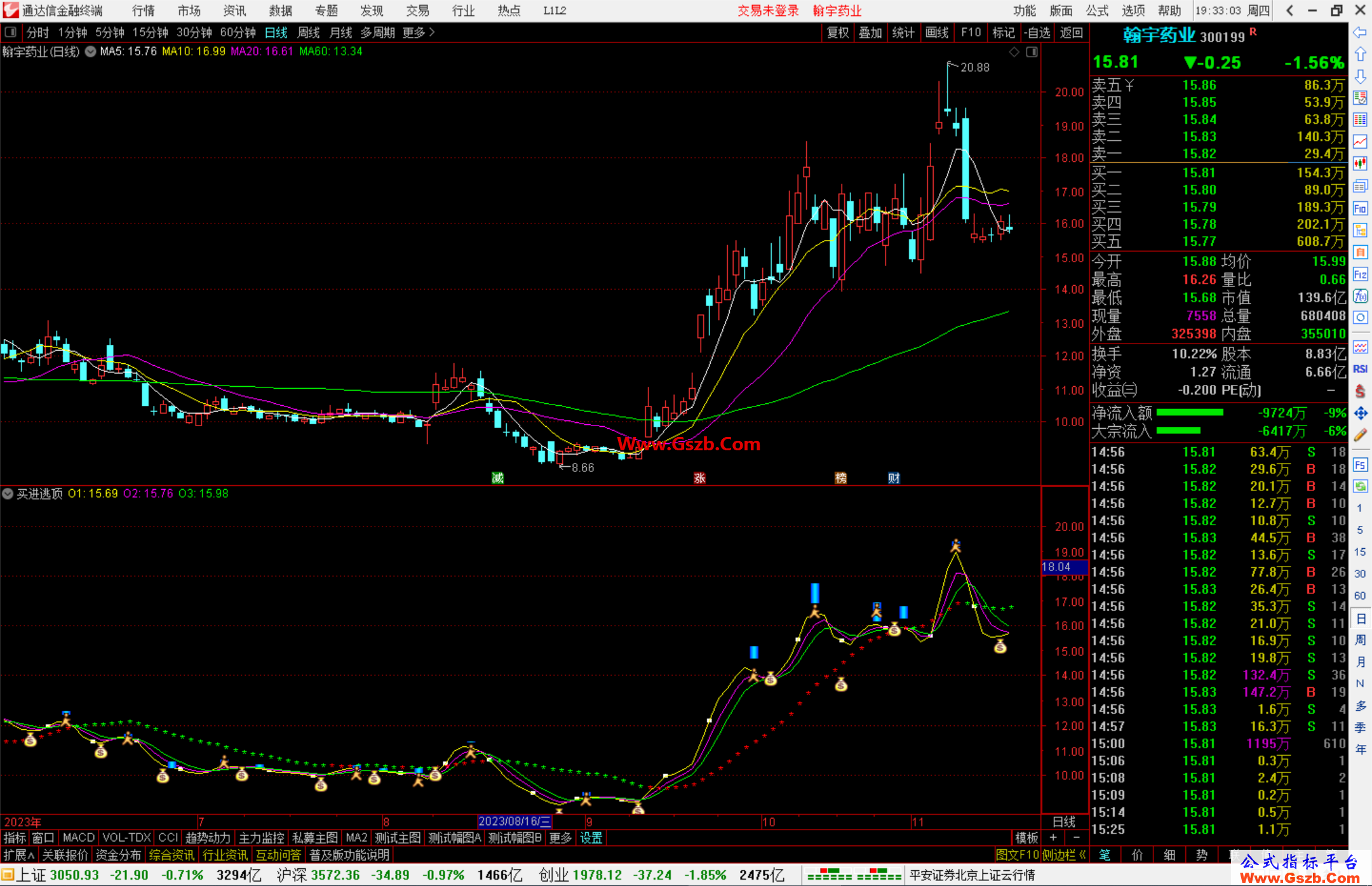Click the 返回 button

coord(1072,32)
